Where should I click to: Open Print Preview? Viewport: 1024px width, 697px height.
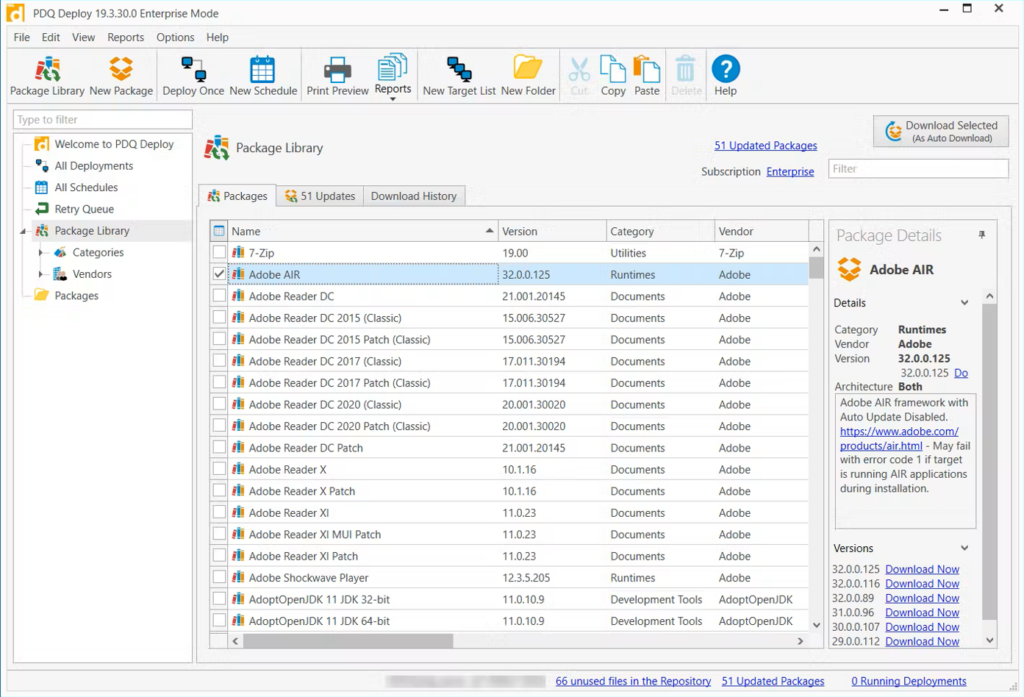pos(336,74)
